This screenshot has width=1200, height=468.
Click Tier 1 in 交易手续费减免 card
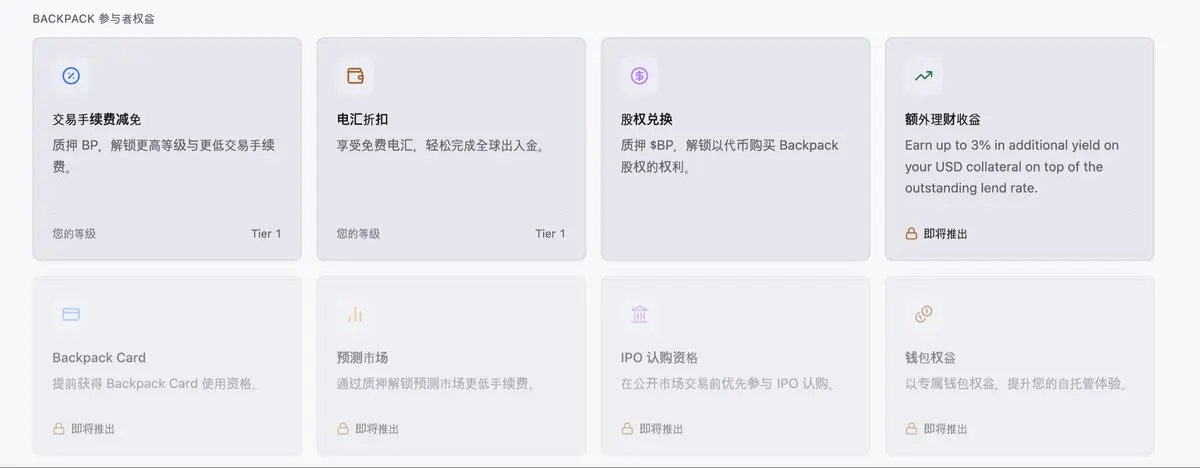[x=266, y=233]
